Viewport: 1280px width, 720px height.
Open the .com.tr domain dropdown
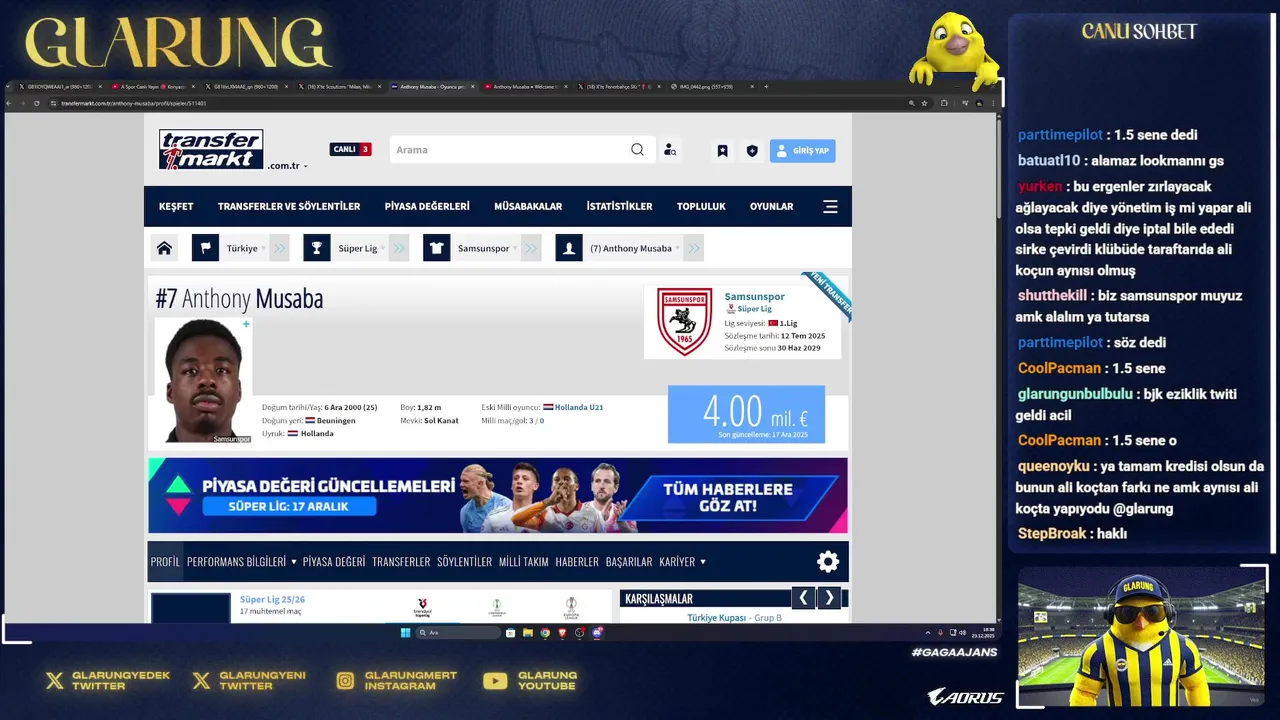pyautogui.click(x=288, y=166)
